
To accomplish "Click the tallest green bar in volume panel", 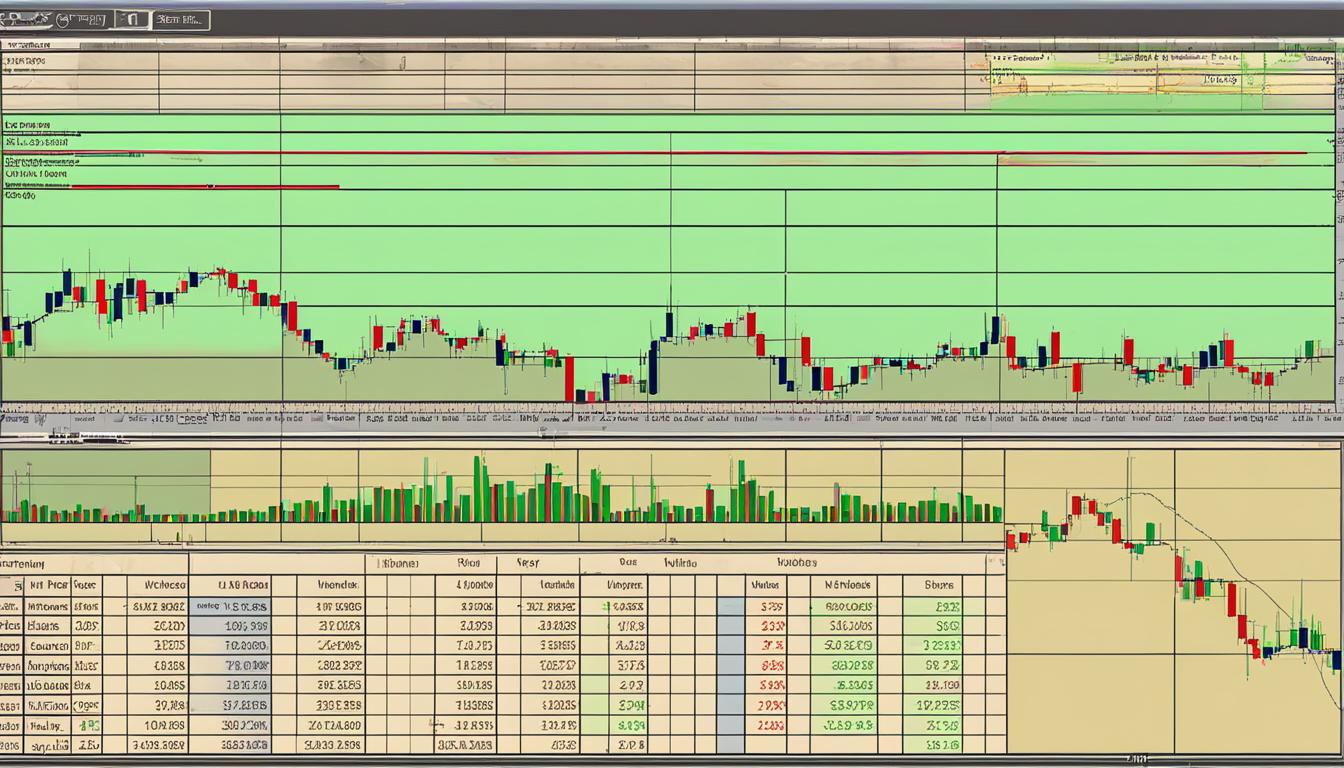I will point(478,488).
